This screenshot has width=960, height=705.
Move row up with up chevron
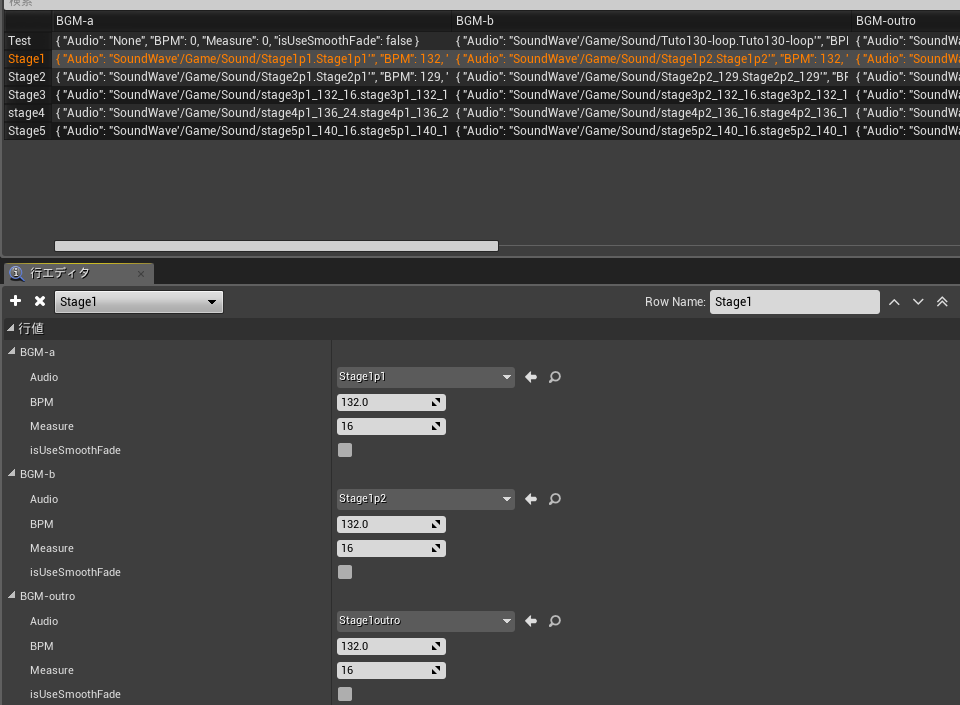[x=894, y=302]
